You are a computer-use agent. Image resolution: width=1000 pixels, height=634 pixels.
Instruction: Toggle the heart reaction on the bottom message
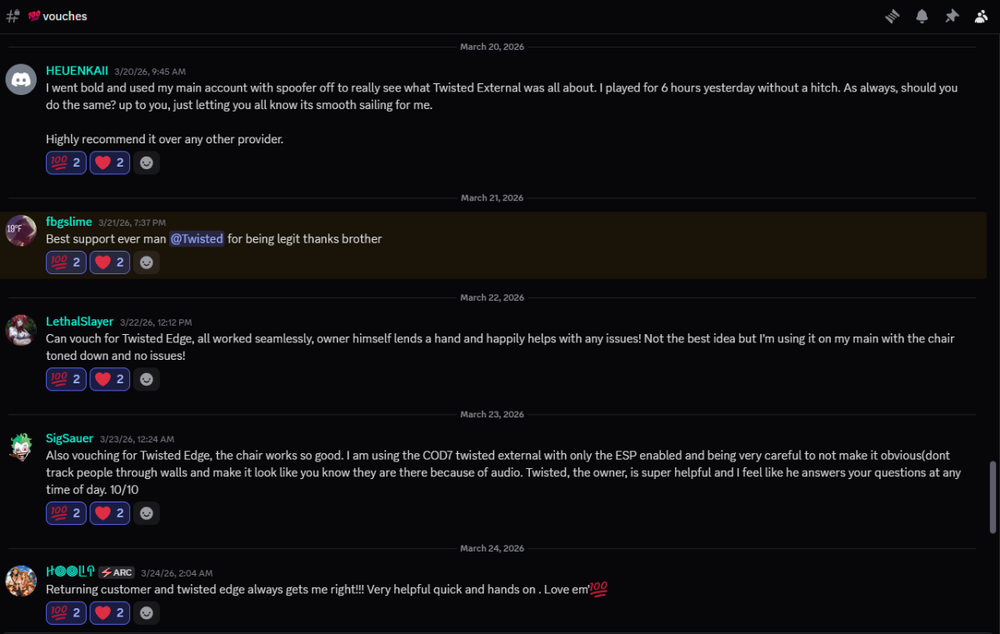[x=110, y=612]
